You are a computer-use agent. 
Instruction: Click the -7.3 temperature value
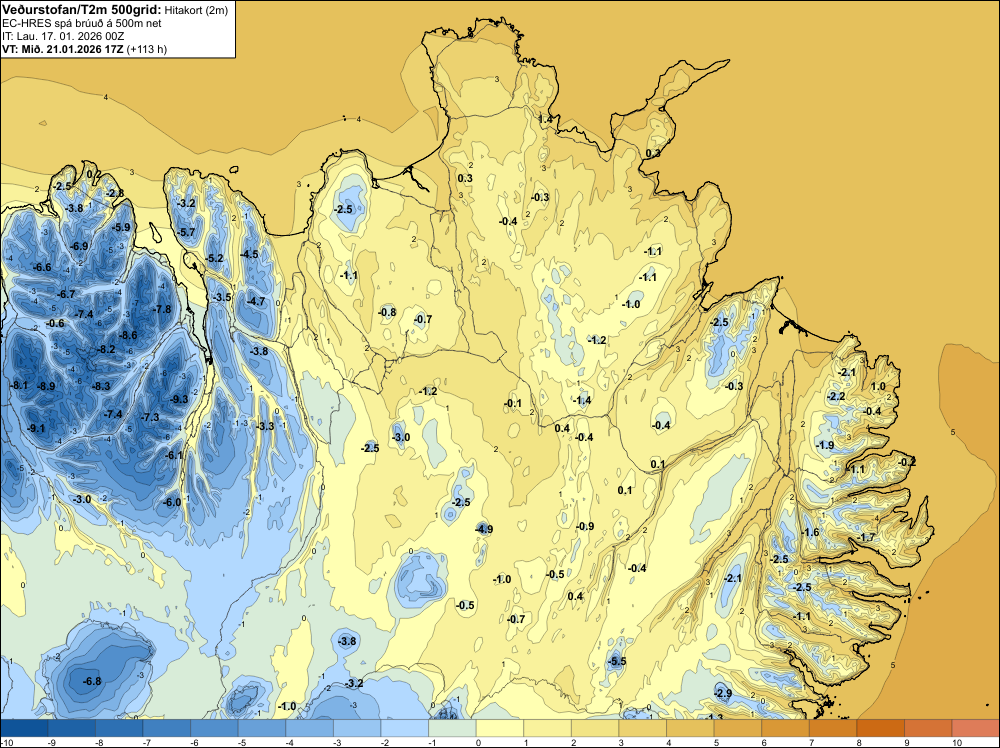[x=150, y=417]
